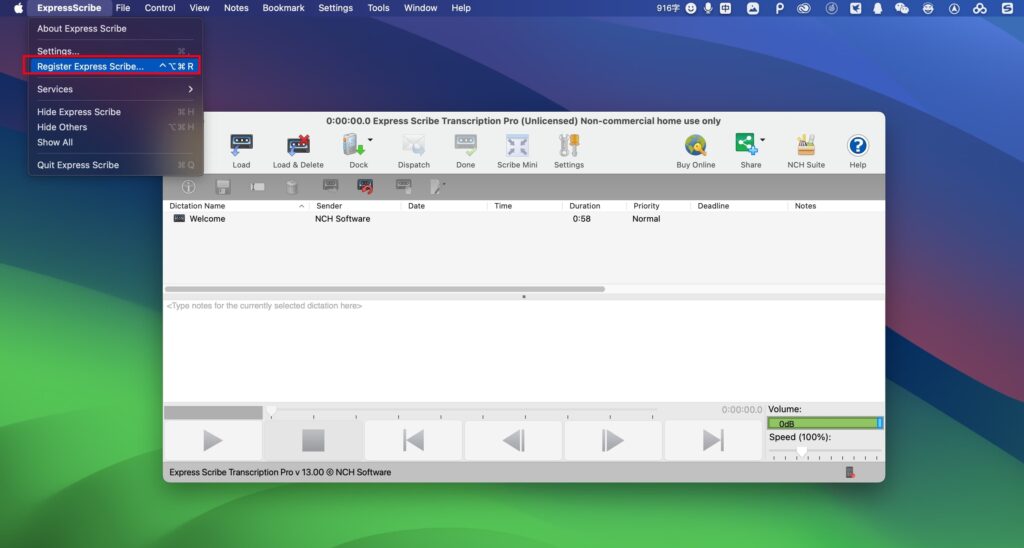Click the playback position slider track
1024x548 pixels.
(x=461, y=411)
